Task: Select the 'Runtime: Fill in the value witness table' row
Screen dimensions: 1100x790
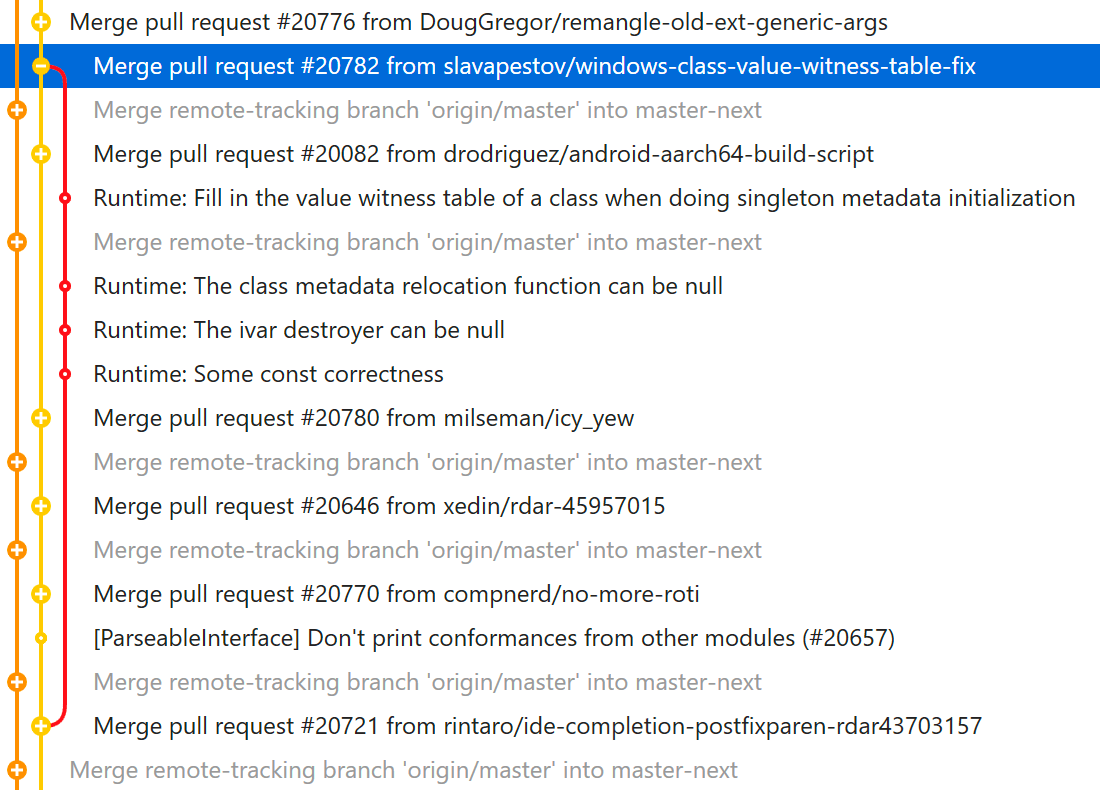Action: (x=500, y=198)
